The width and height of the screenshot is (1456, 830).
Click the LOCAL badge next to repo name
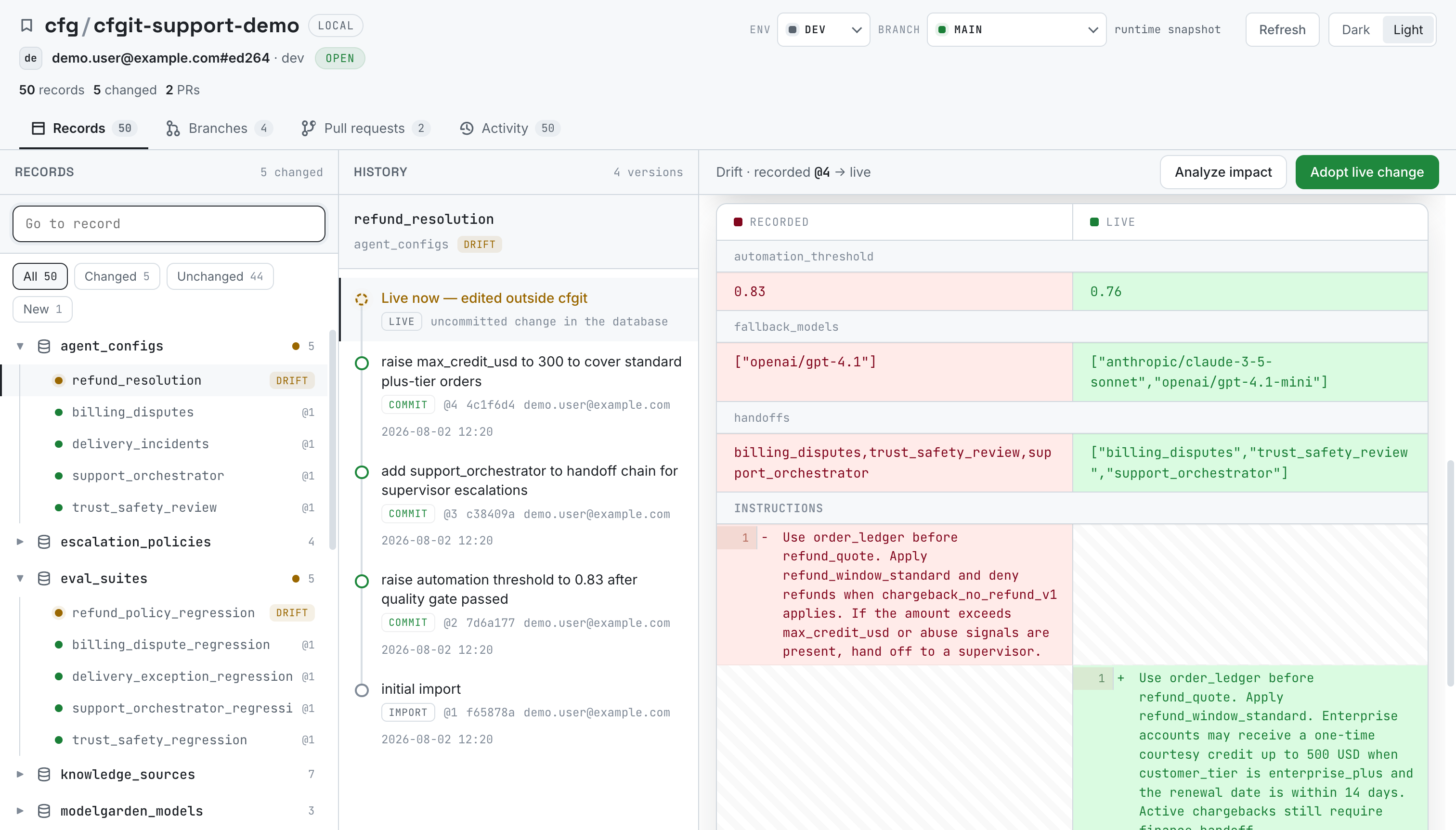point(335,26)
